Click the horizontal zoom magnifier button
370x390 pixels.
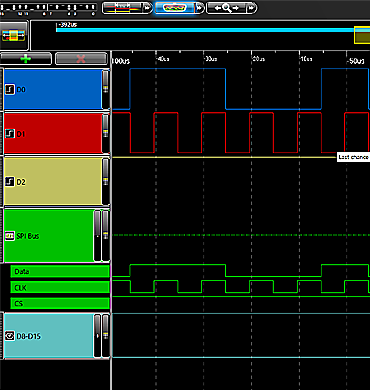[227, 8]
